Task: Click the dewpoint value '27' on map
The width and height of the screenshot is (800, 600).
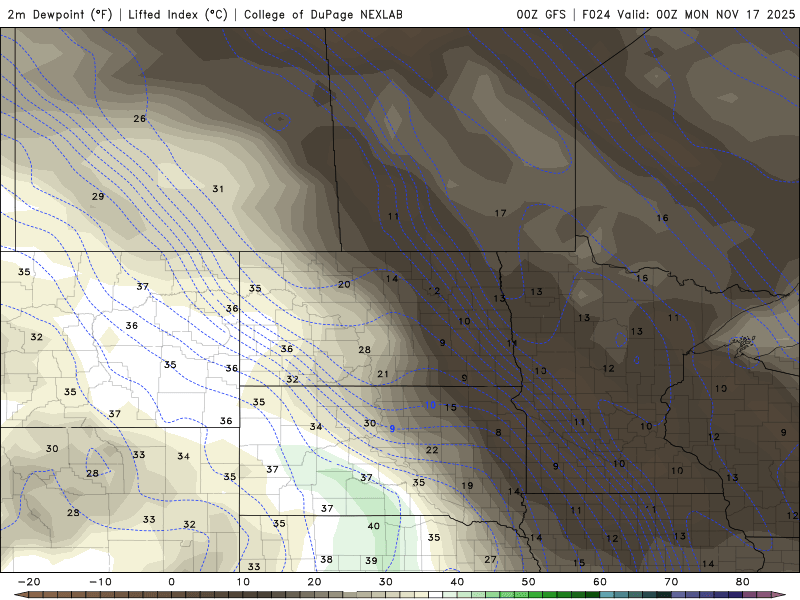Action: click(490, 560)
